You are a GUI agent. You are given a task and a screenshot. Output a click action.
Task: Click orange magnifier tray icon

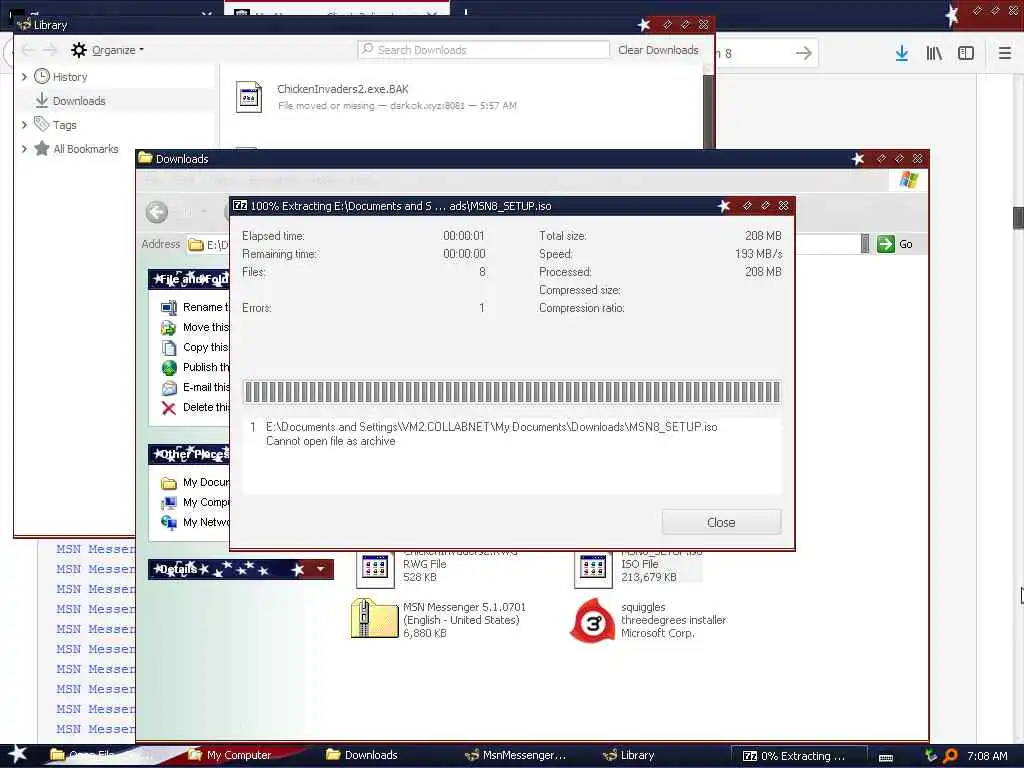pos(950,756)
